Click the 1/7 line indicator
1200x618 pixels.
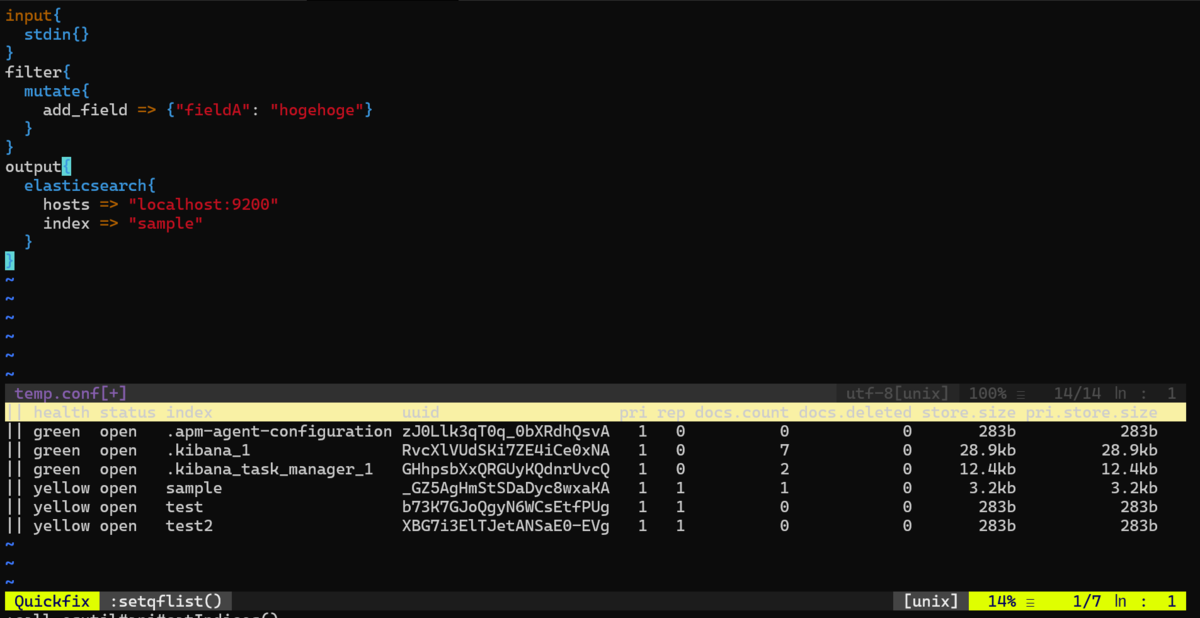point(1088,601)
